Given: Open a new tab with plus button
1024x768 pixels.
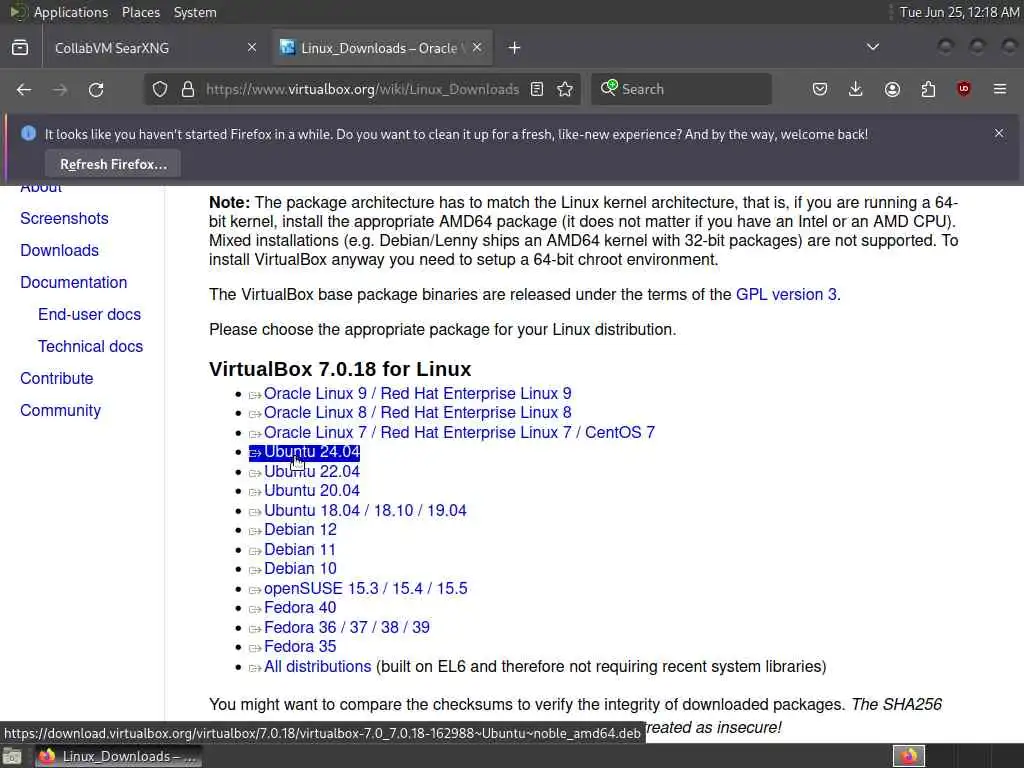Looking at the screenshot, I should pyautogui.click(x=515, y=48).
